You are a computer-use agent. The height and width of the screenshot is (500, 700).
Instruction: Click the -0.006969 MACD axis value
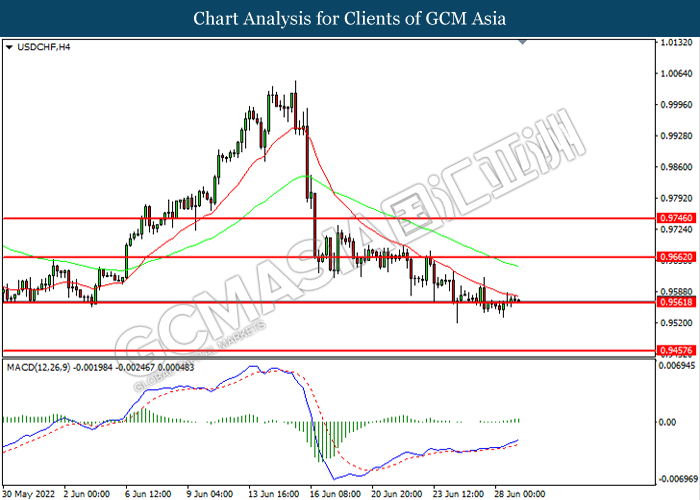(679, 479)
